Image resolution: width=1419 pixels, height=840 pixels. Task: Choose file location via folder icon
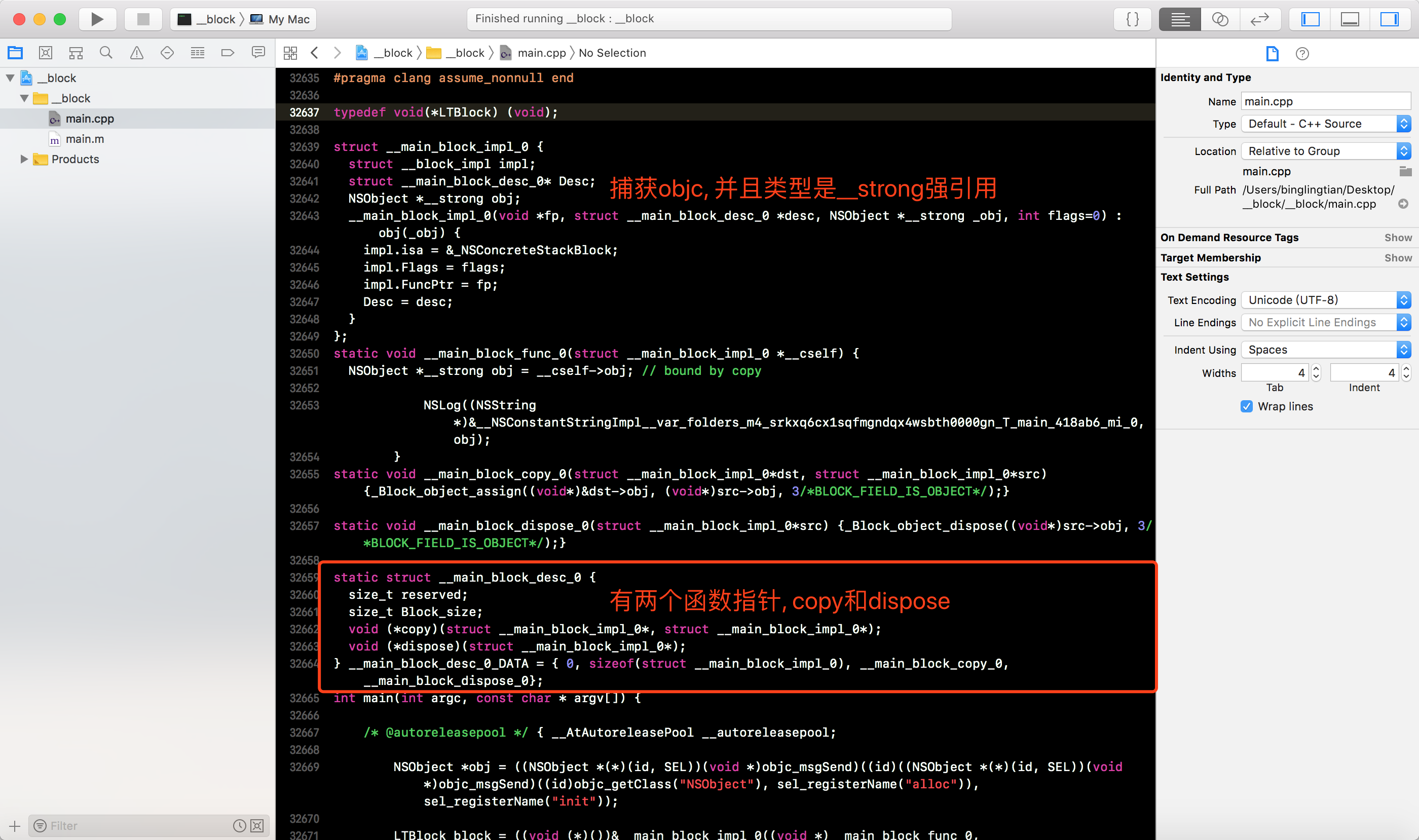[1405, 171]
